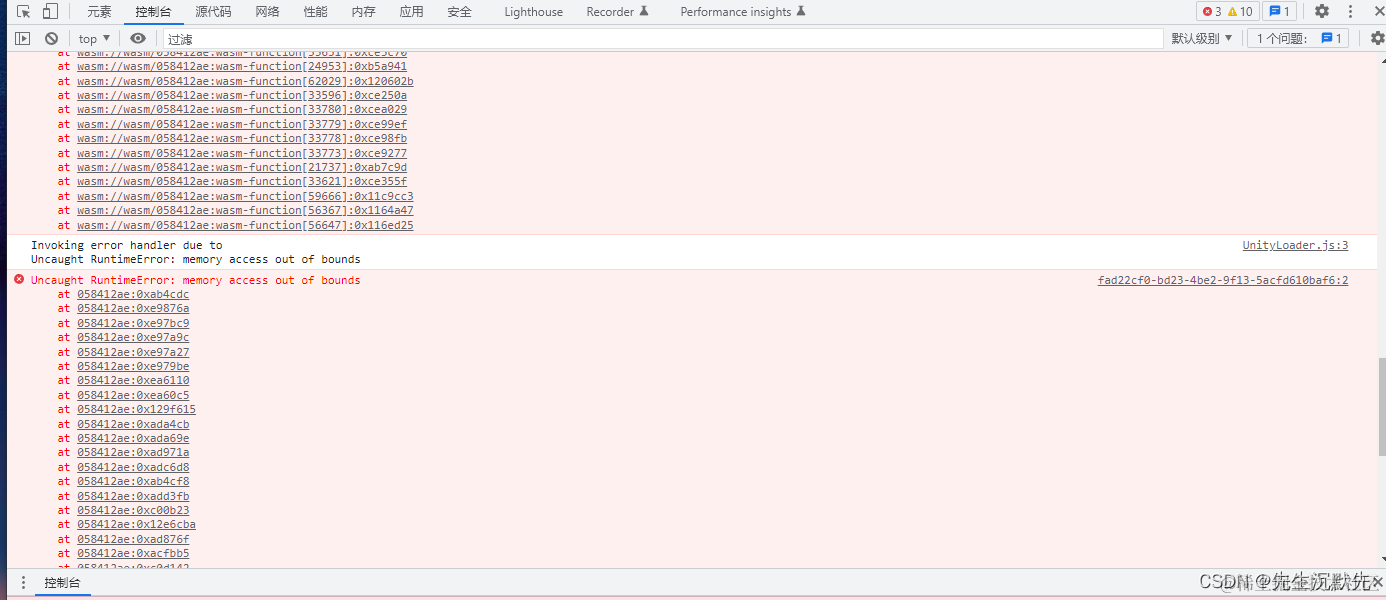Toggle the console sidebar panel icon
The height and width of the screenshot is (600, 1386).
[x=22, y=38]
